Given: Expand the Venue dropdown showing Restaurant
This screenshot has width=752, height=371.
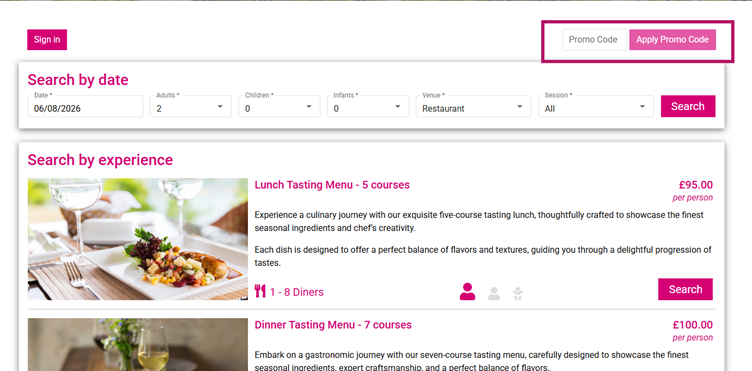Looking at the screenshot, I should [473, 106].
